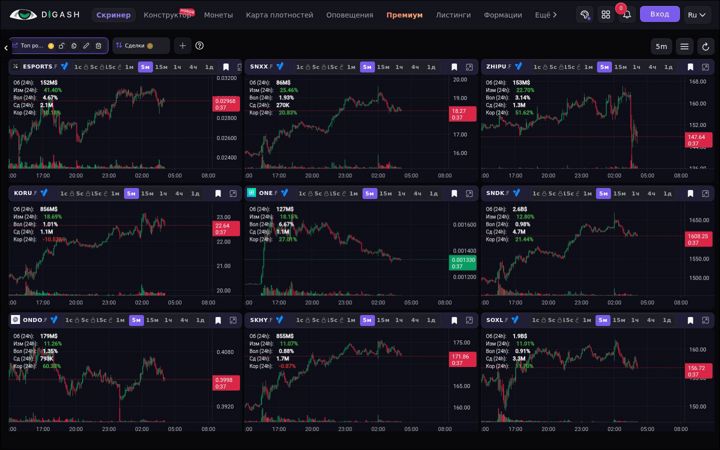The image size is (720, 450).
Task: Expand the SOXL chart to fullscreen
Action: pyautogui.click(x=705, y=321)
